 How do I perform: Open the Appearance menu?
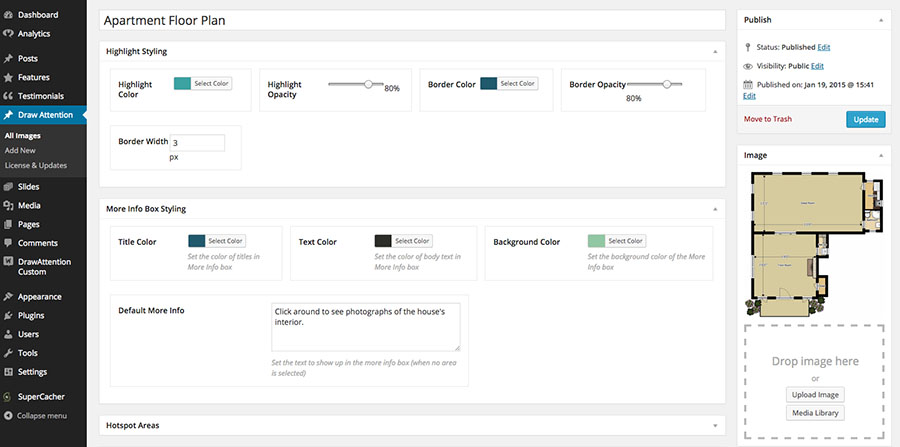tap(39, 297)
